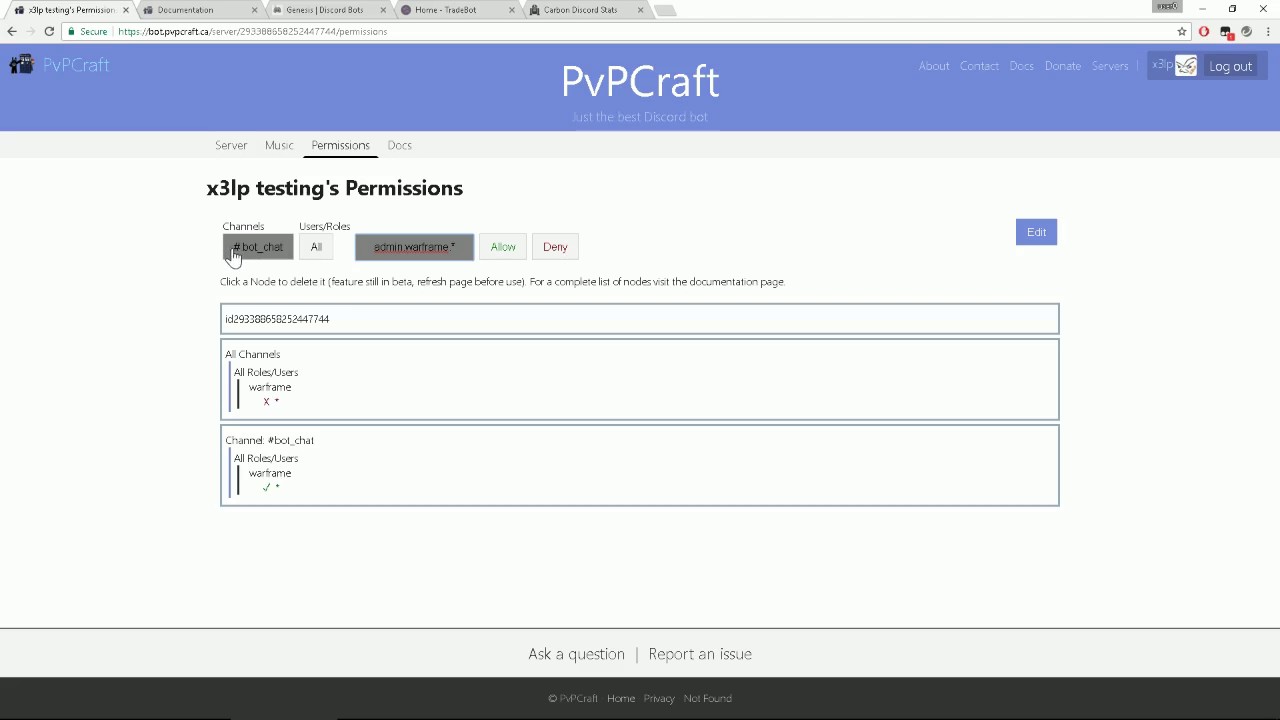Delete the denied * node under All Channels
1280x720 pixels.
click(x=271, y=401)
